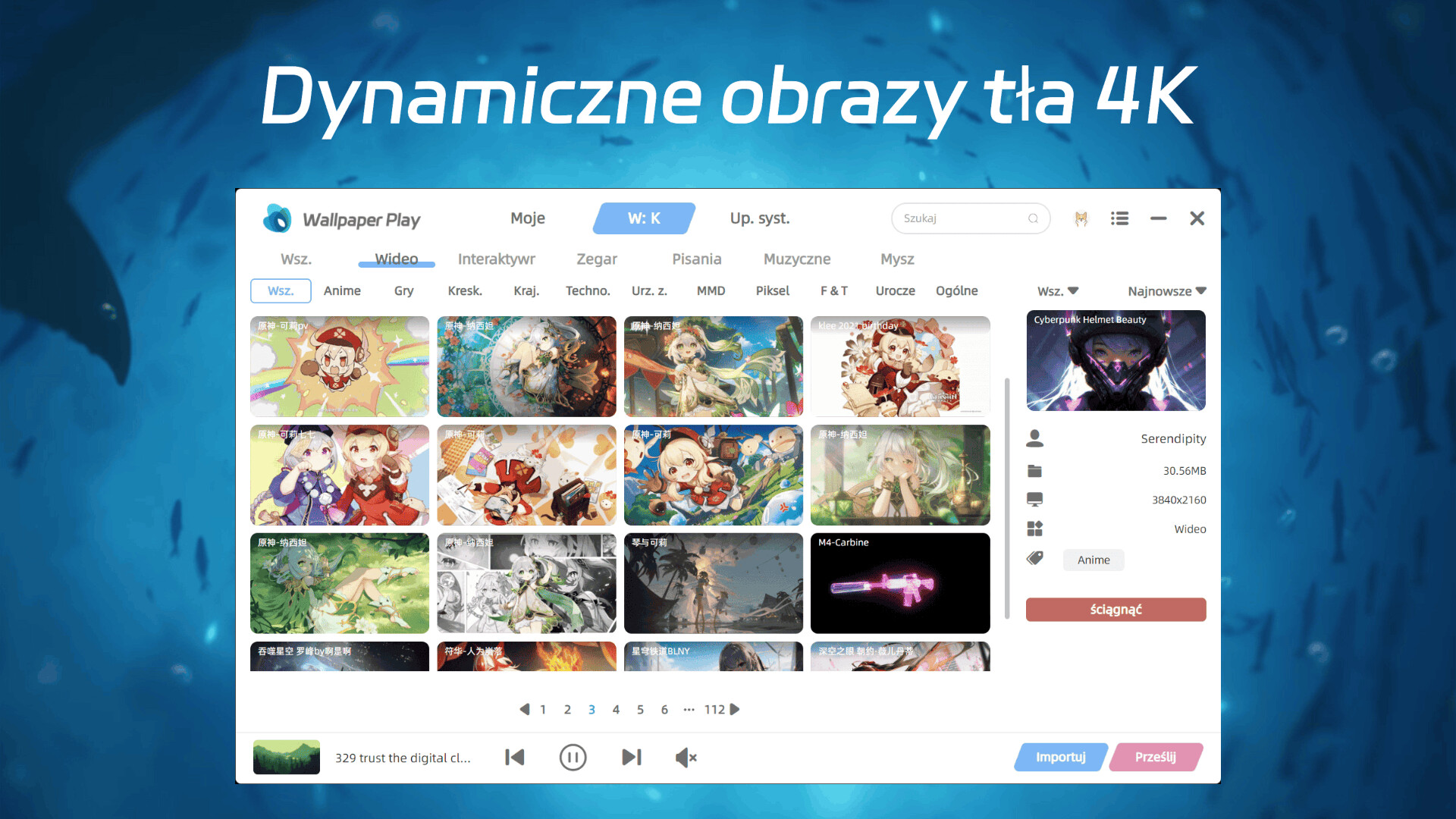
Task: Click the previous track button
Action: [x=515, y=757]
